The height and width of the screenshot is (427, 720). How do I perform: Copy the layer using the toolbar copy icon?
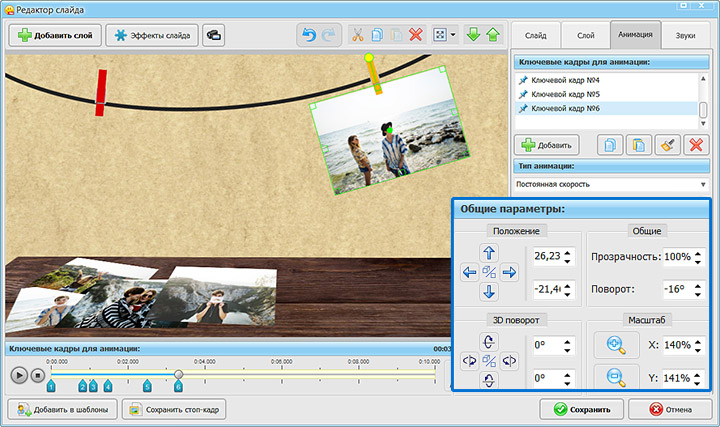click(377, 35)
